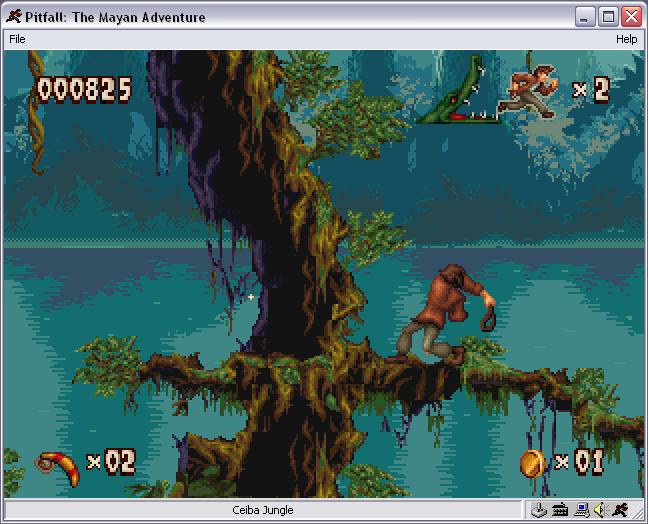Viewport: 648px width, 524px height.
Task: Click the Harry lives icon
Action: click(528, 91)
